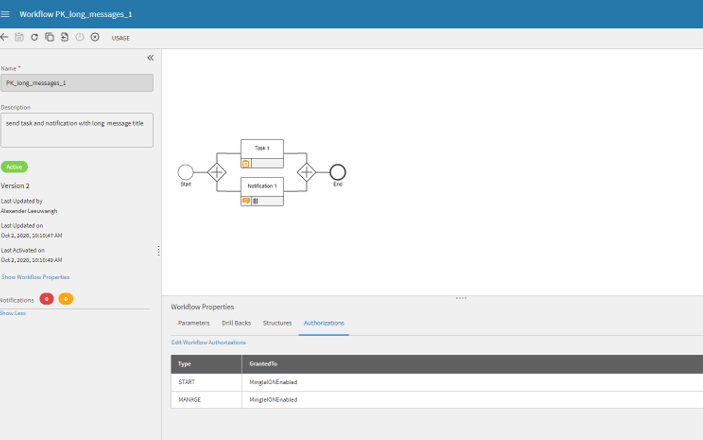Click the Description text area

tap(77, 129)
